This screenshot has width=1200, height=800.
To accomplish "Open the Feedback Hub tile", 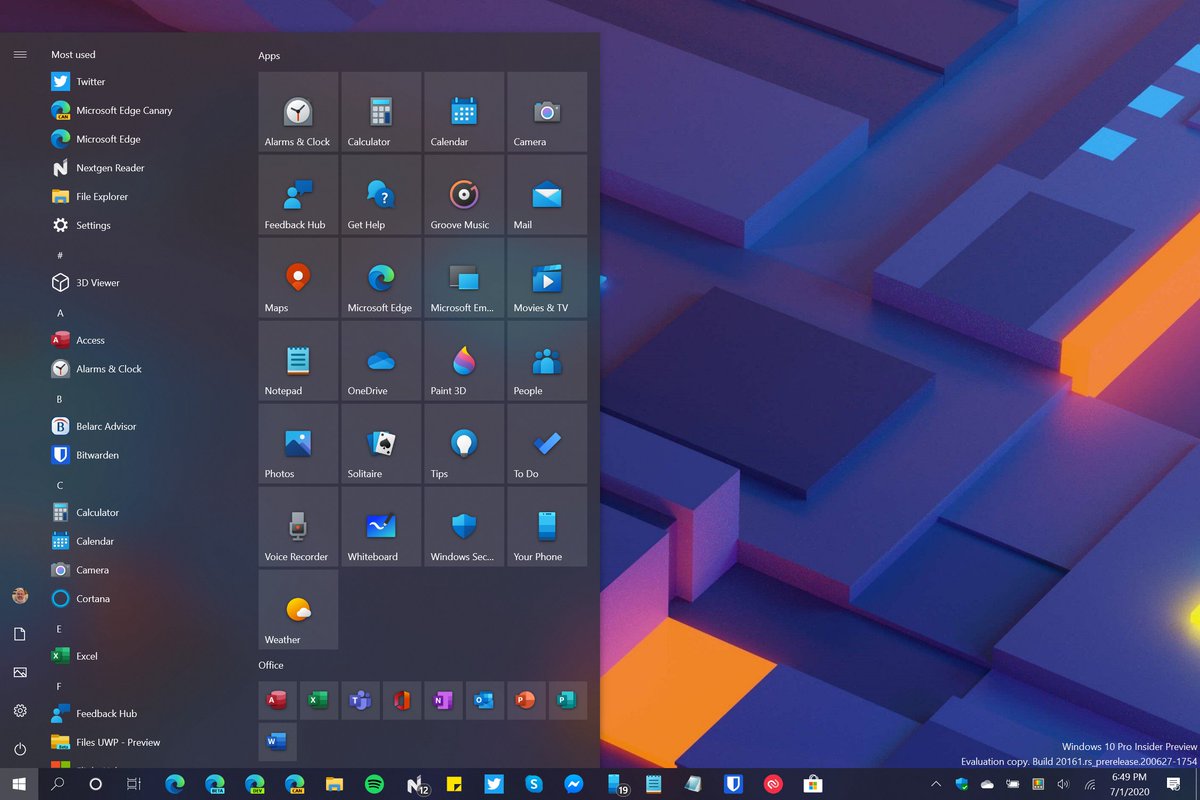I will coord(298,195).
